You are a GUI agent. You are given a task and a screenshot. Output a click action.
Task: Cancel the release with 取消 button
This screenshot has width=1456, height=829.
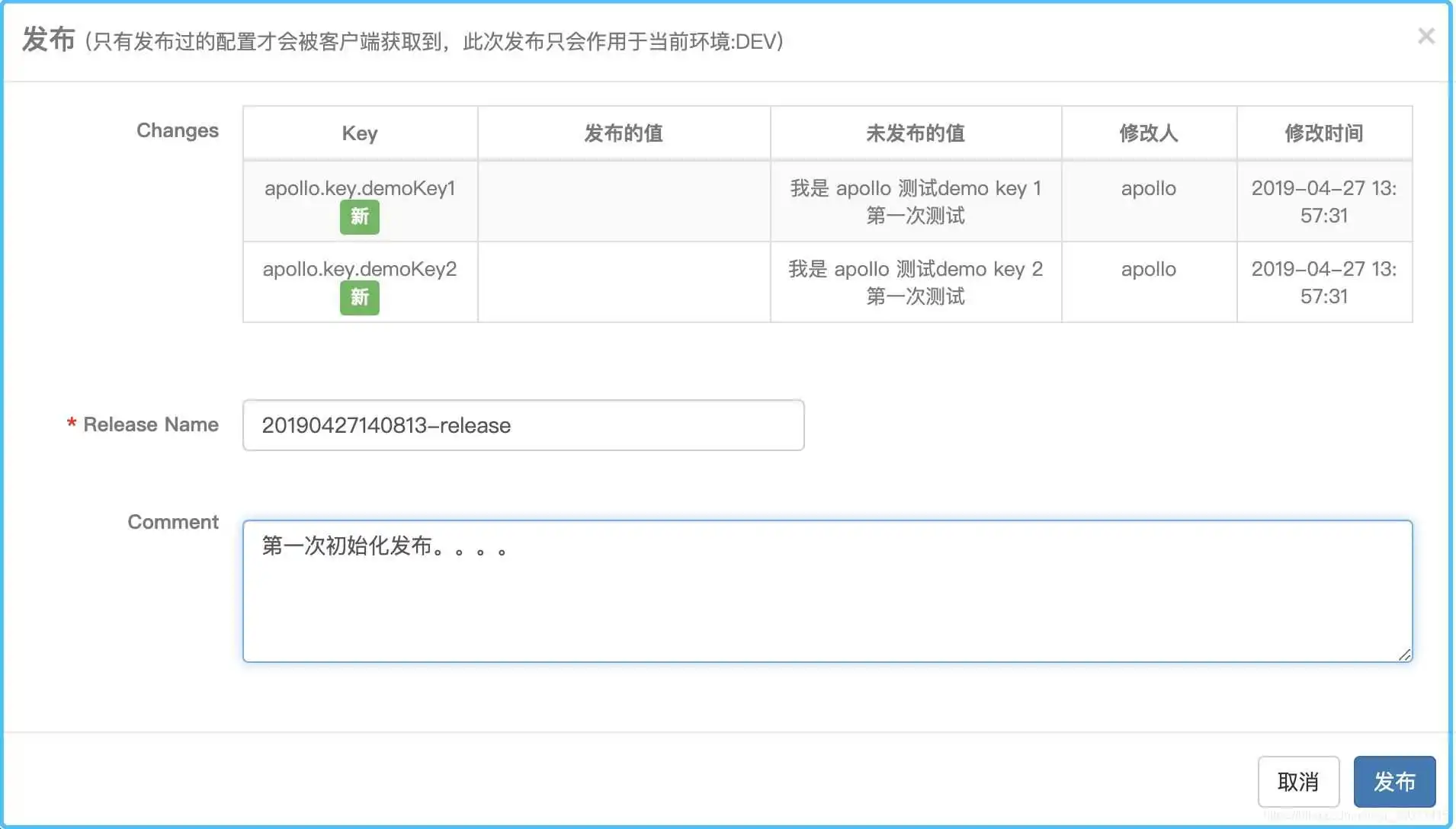coord(1297,781)
